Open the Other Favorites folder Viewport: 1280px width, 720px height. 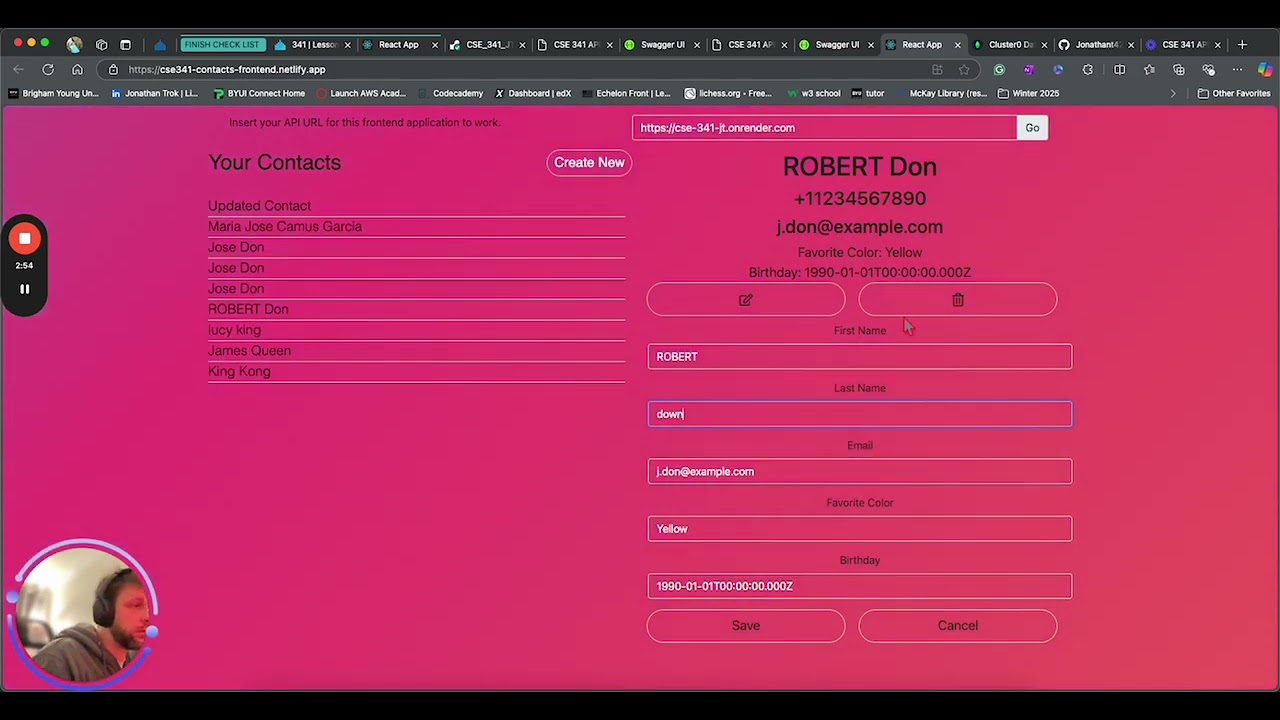click(x=1234, y=93)
